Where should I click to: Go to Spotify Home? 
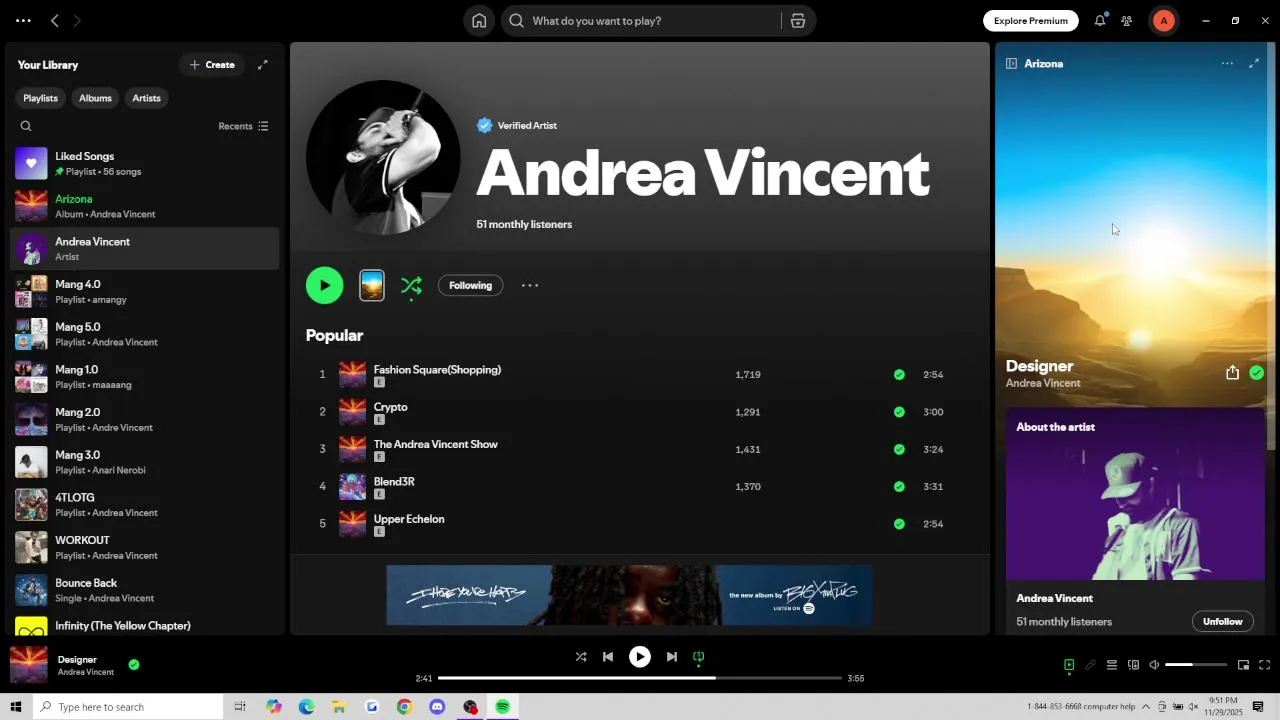tap(479, 21)
